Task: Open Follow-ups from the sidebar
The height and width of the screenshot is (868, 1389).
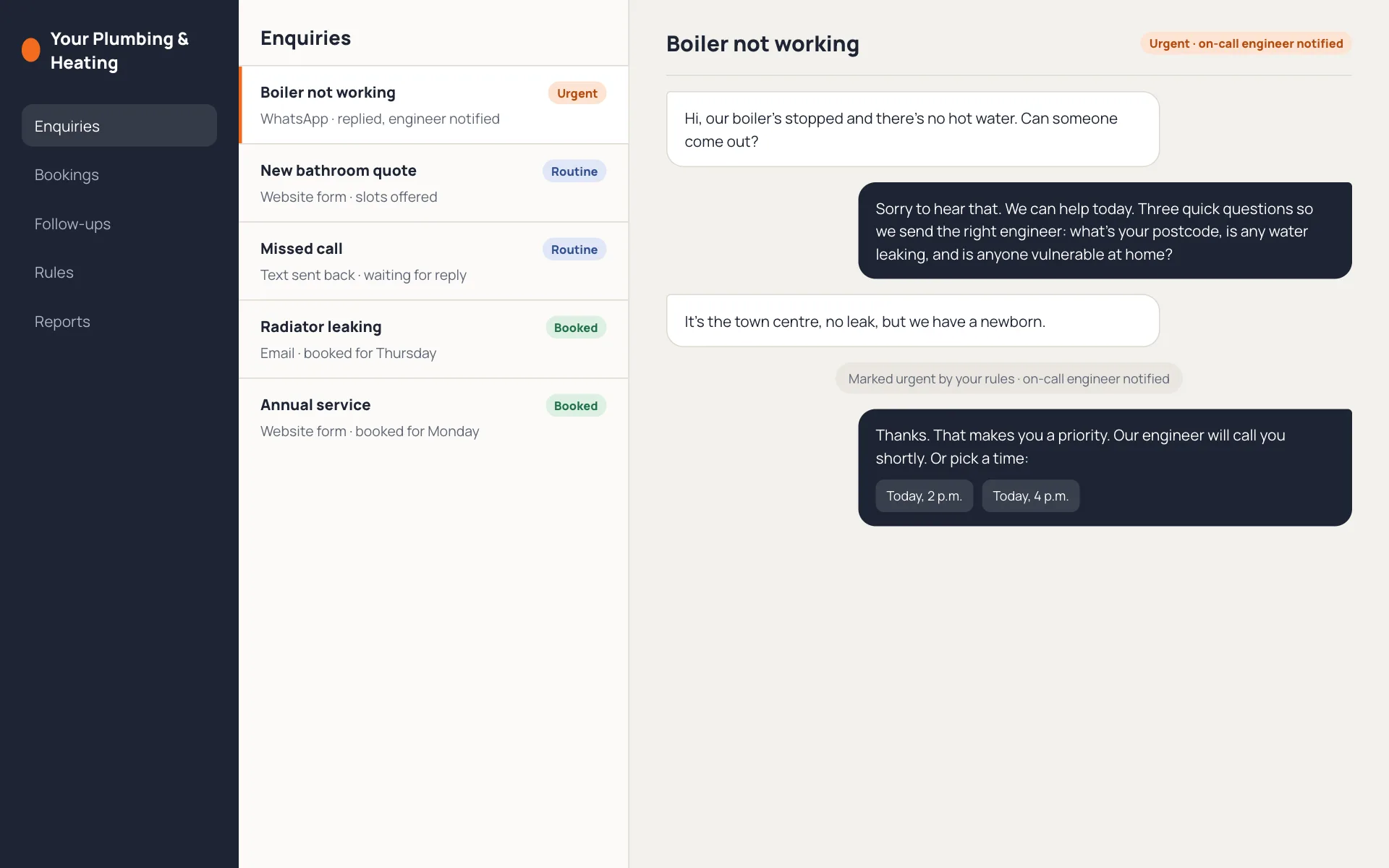Action: [119, 224]
